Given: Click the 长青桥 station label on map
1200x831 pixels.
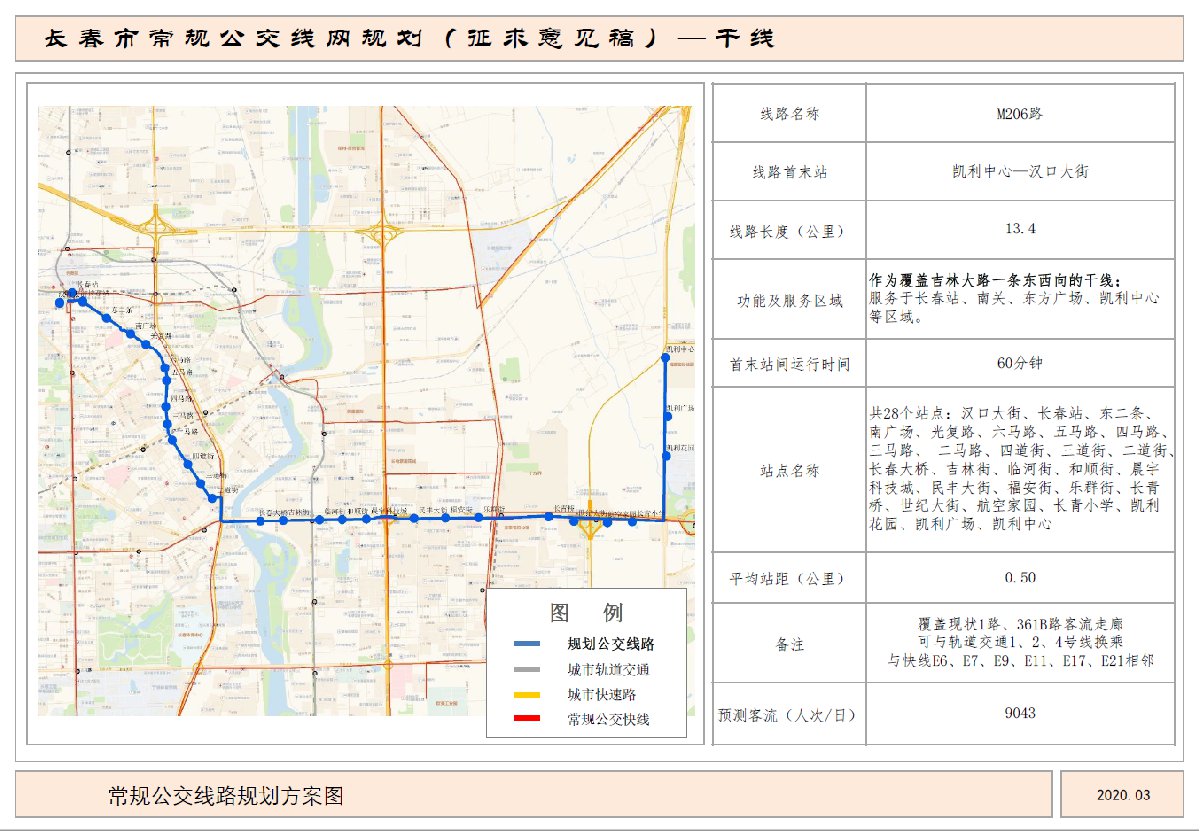Looking at the screenshot, I should [x=565, y=509].
